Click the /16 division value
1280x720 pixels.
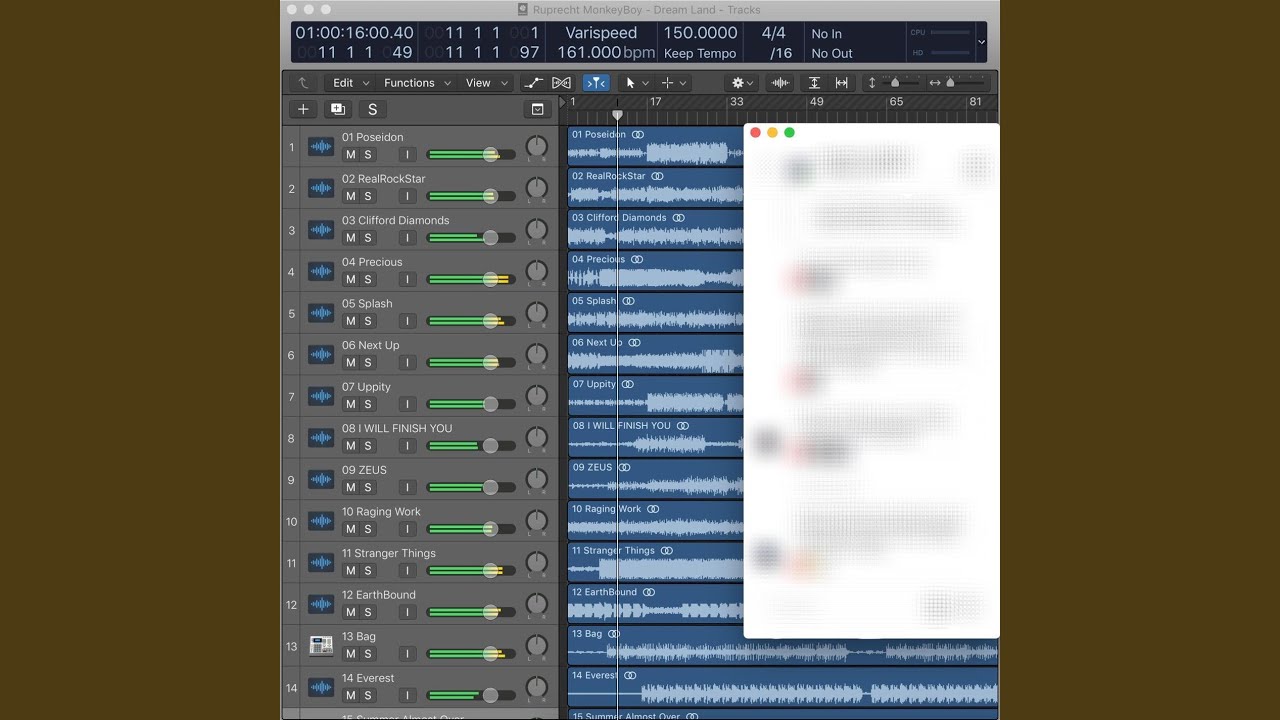[781, 53]
